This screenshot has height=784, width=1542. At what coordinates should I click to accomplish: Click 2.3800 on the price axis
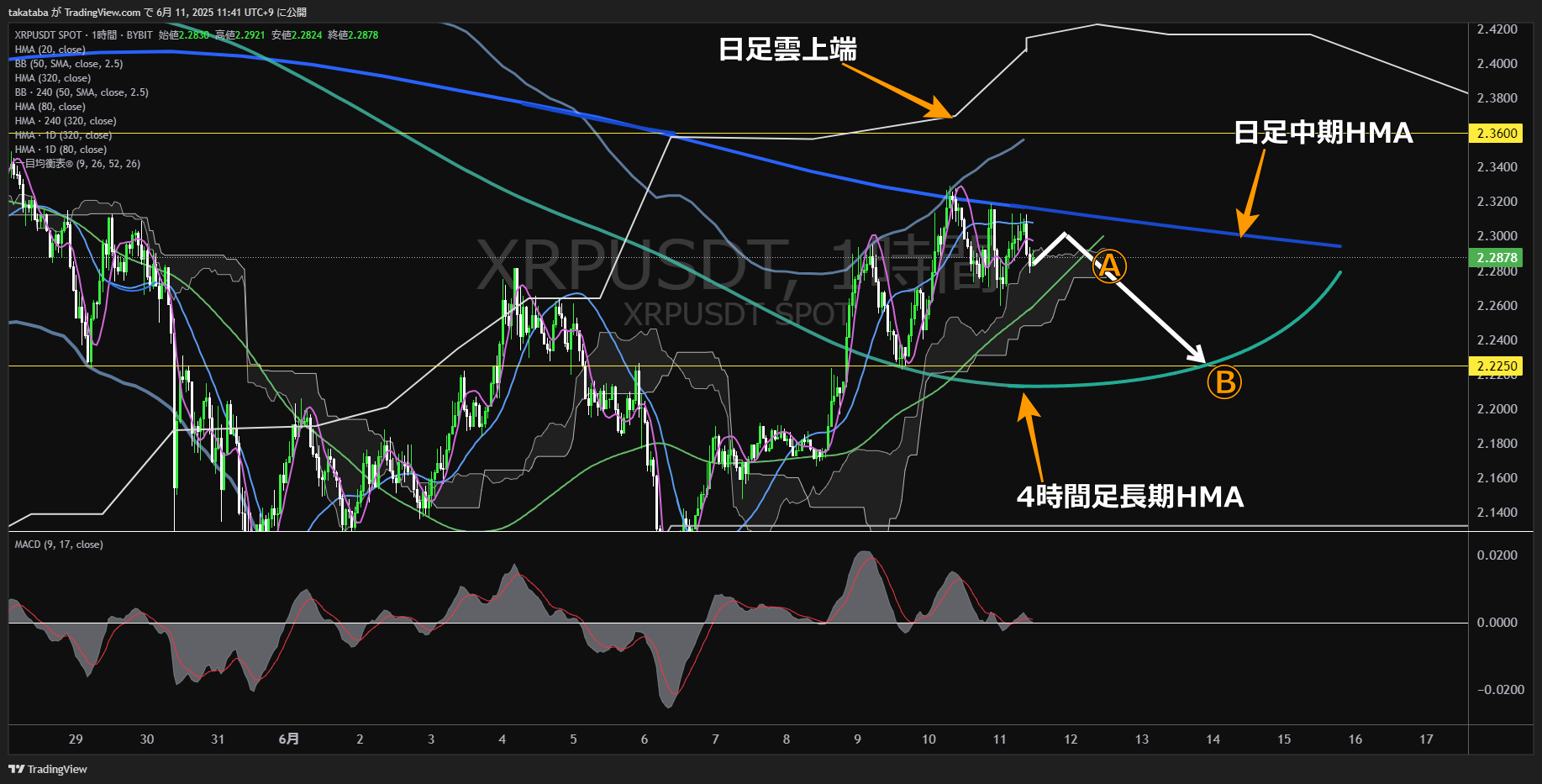click(x=1497, y=98)
